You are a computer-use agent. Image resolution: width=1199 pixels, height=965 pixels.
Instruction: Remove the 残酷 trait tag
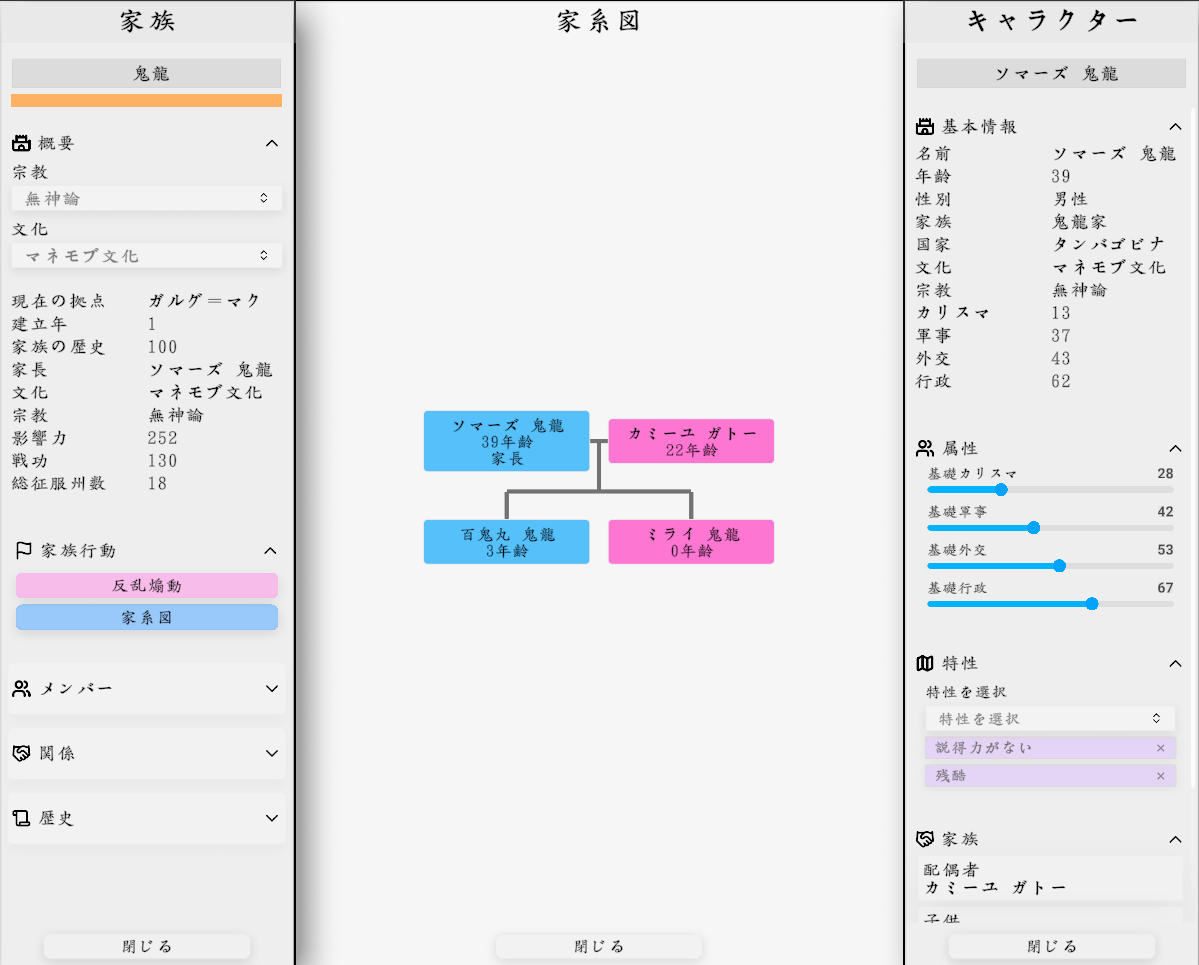[x=1160, y=776]
